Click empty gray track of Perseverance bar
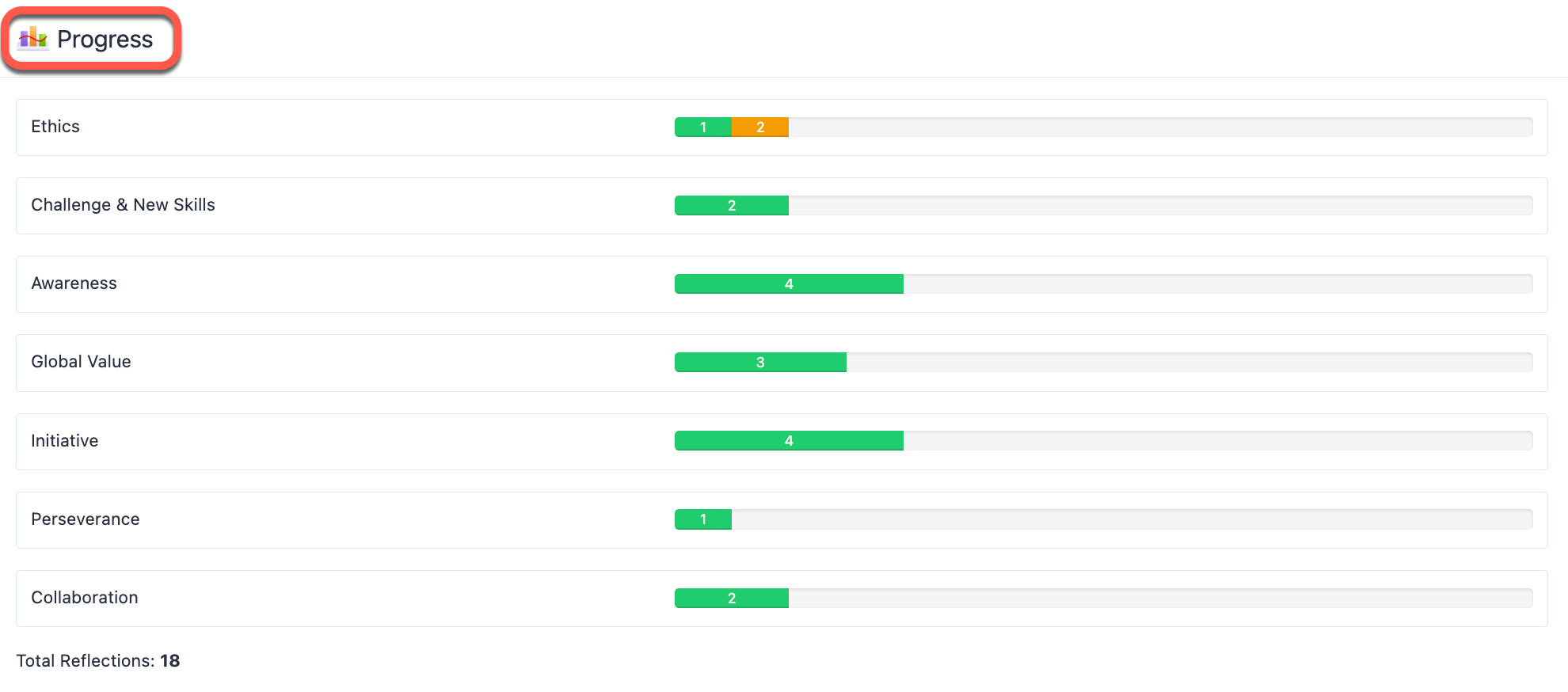 (x=1132, y=519)
